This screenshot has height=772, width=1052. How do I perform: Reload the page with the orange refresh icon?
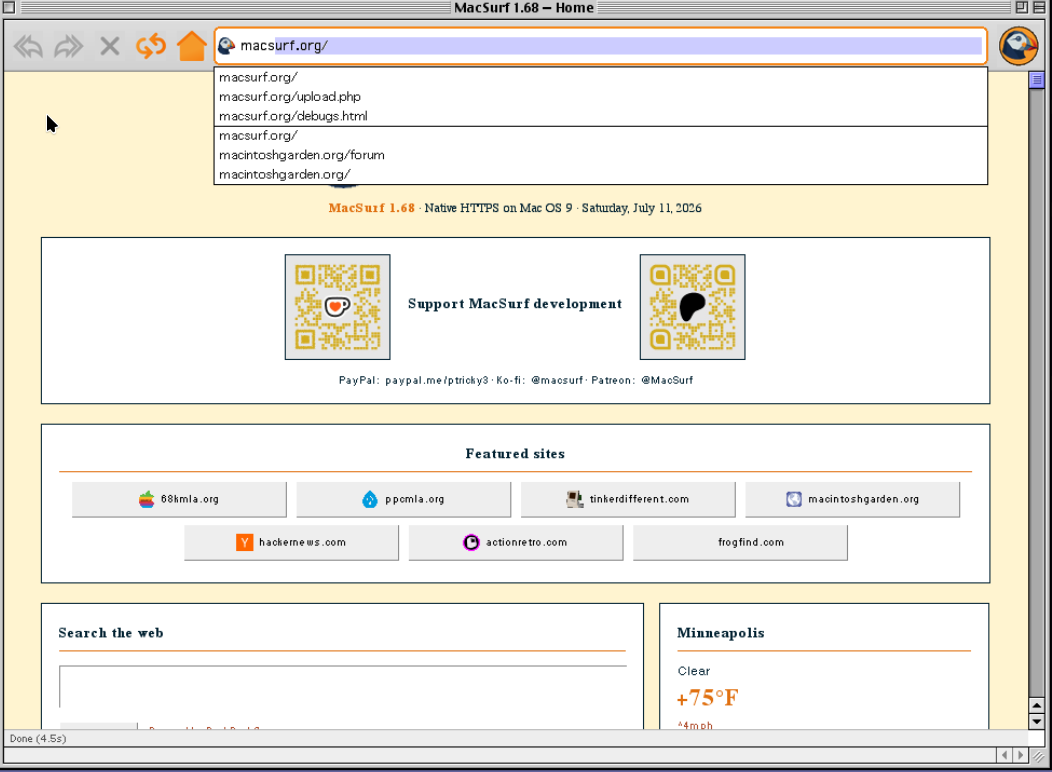150,46
